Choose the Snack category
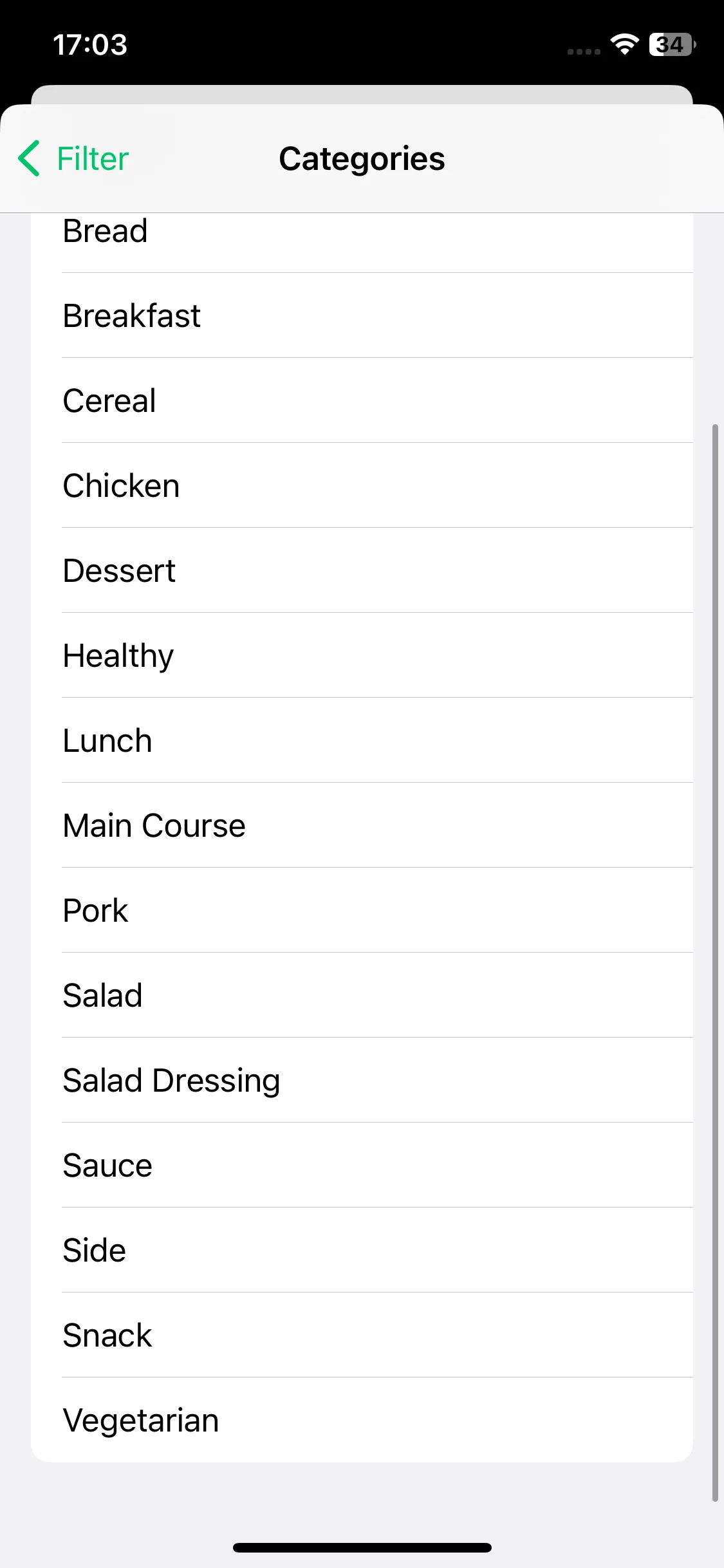724x1568 pixels. (362, 1335)
